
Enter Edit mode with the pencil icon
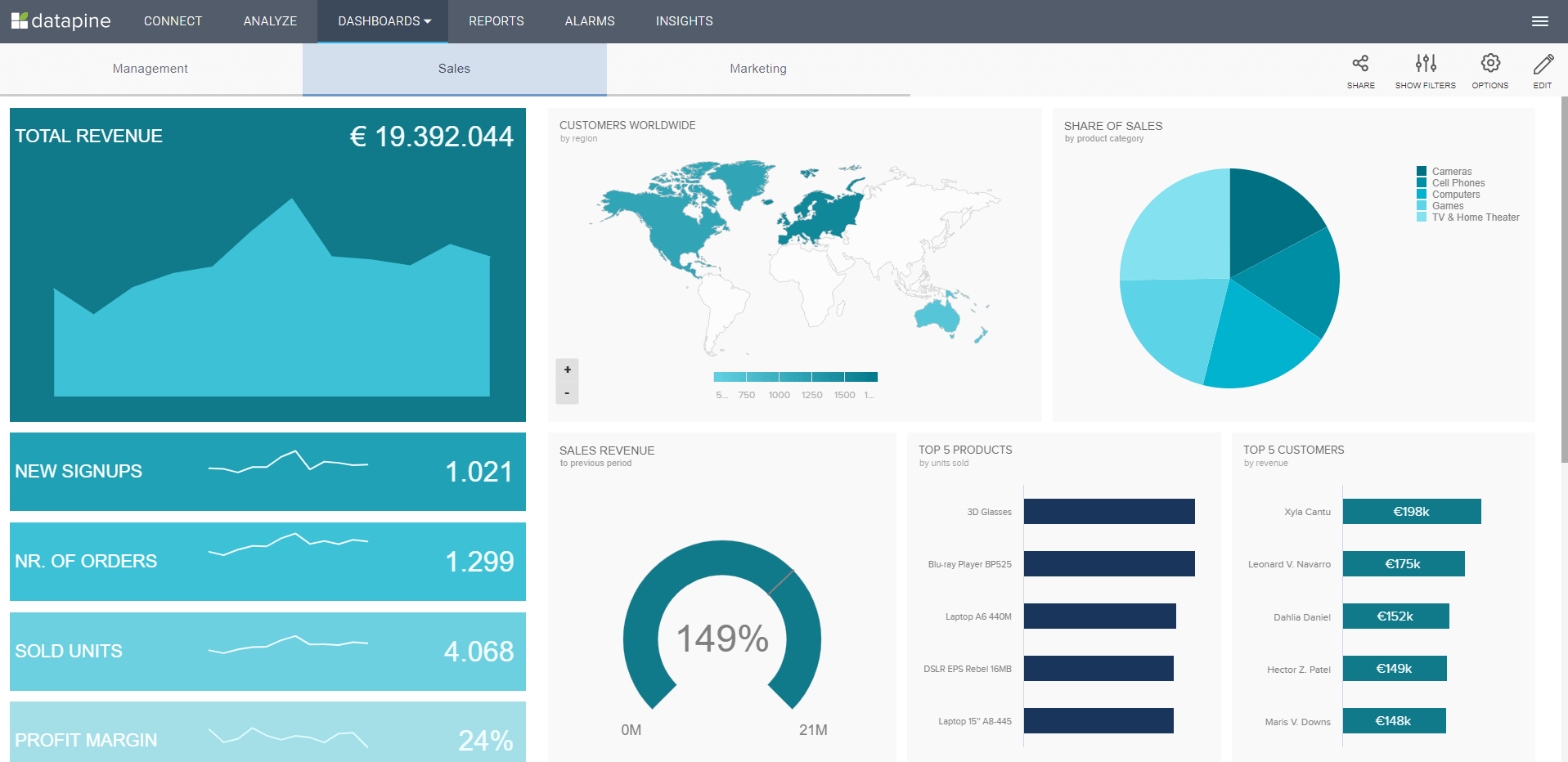(x=1543, y=69)
